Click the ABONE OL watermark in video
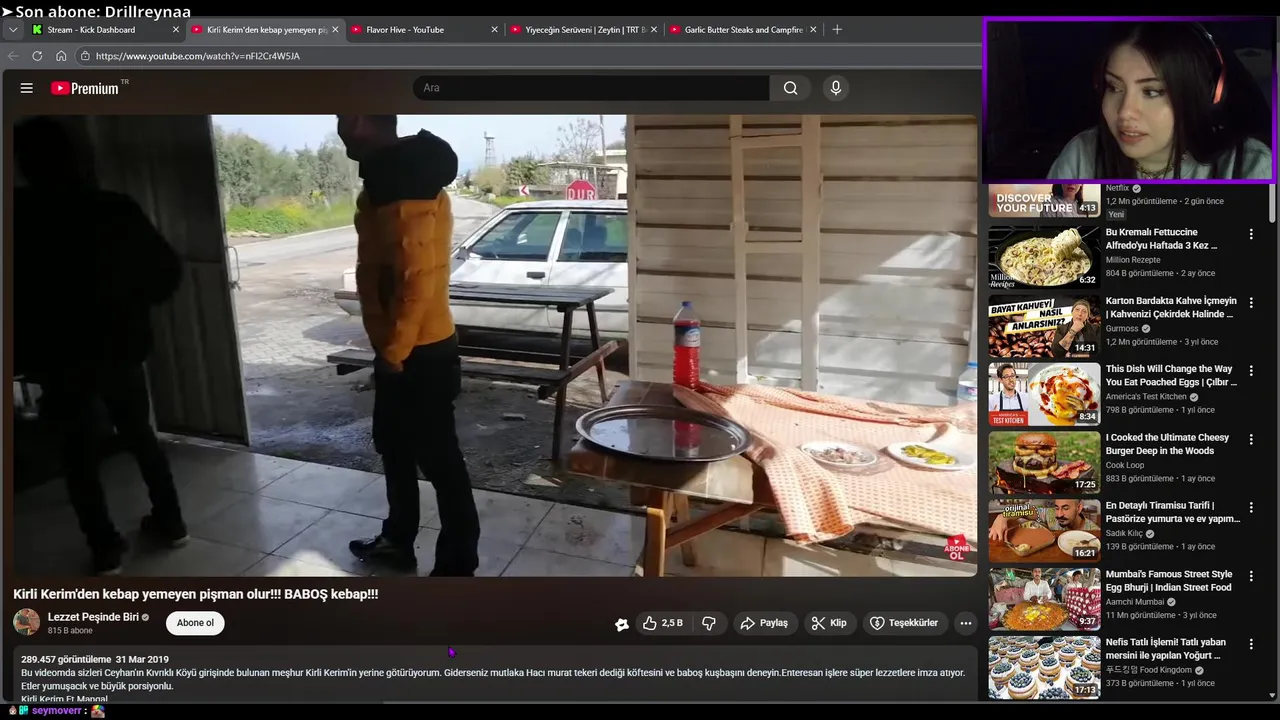 click(957, 548)
